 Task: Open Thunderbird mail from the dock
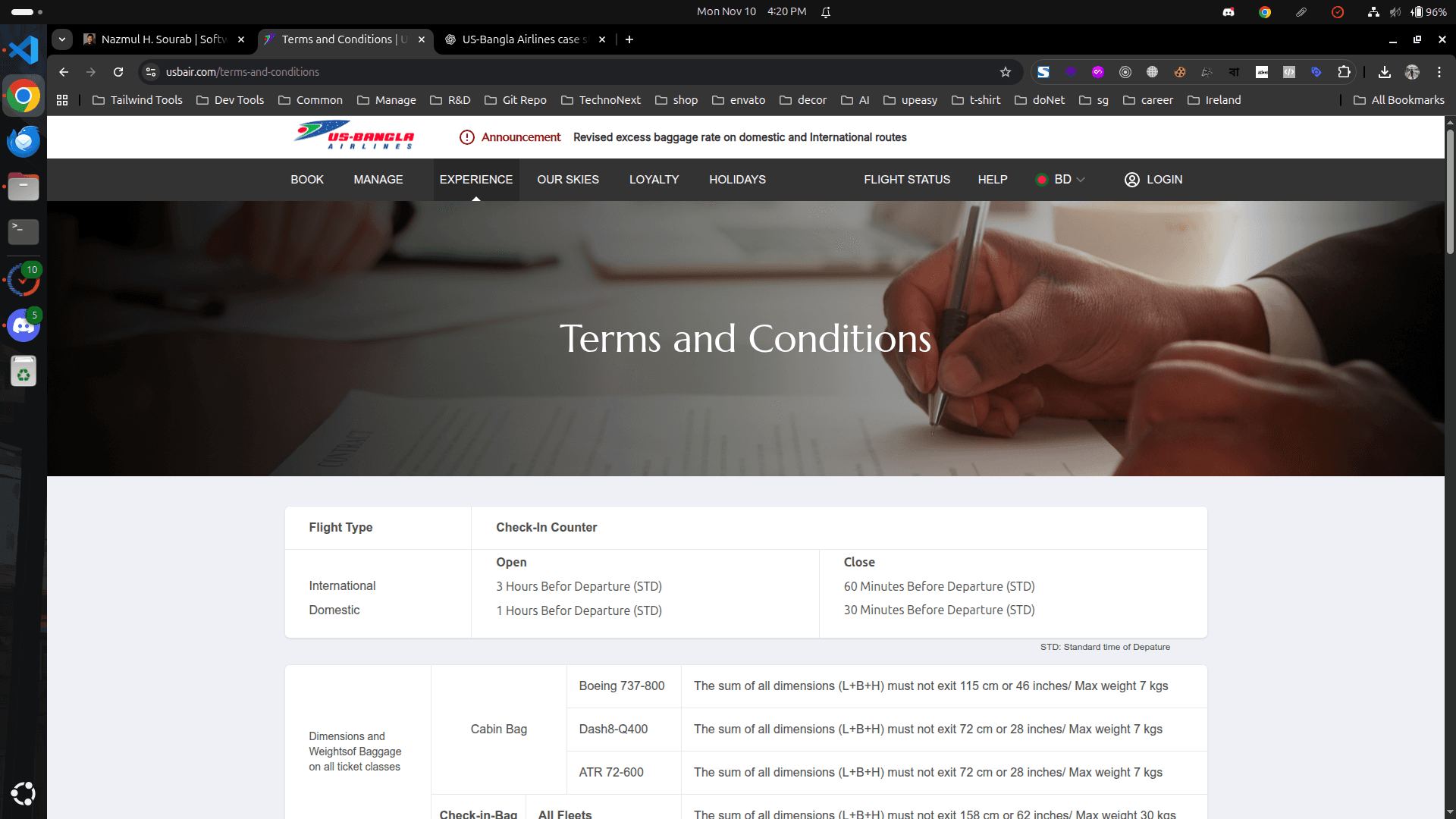click(x=24, y=141)
